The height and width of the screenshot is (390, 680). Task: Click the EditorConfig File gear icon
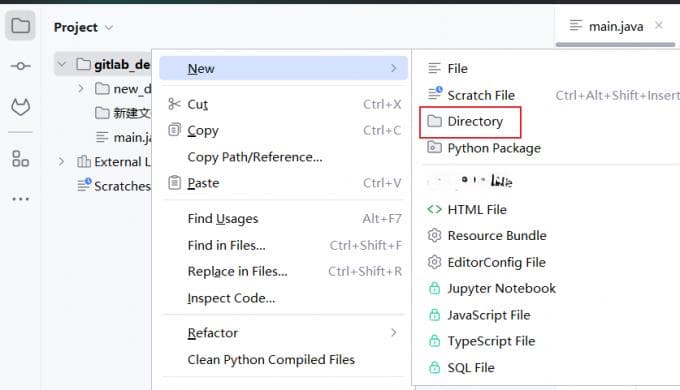tap(434, 262)
